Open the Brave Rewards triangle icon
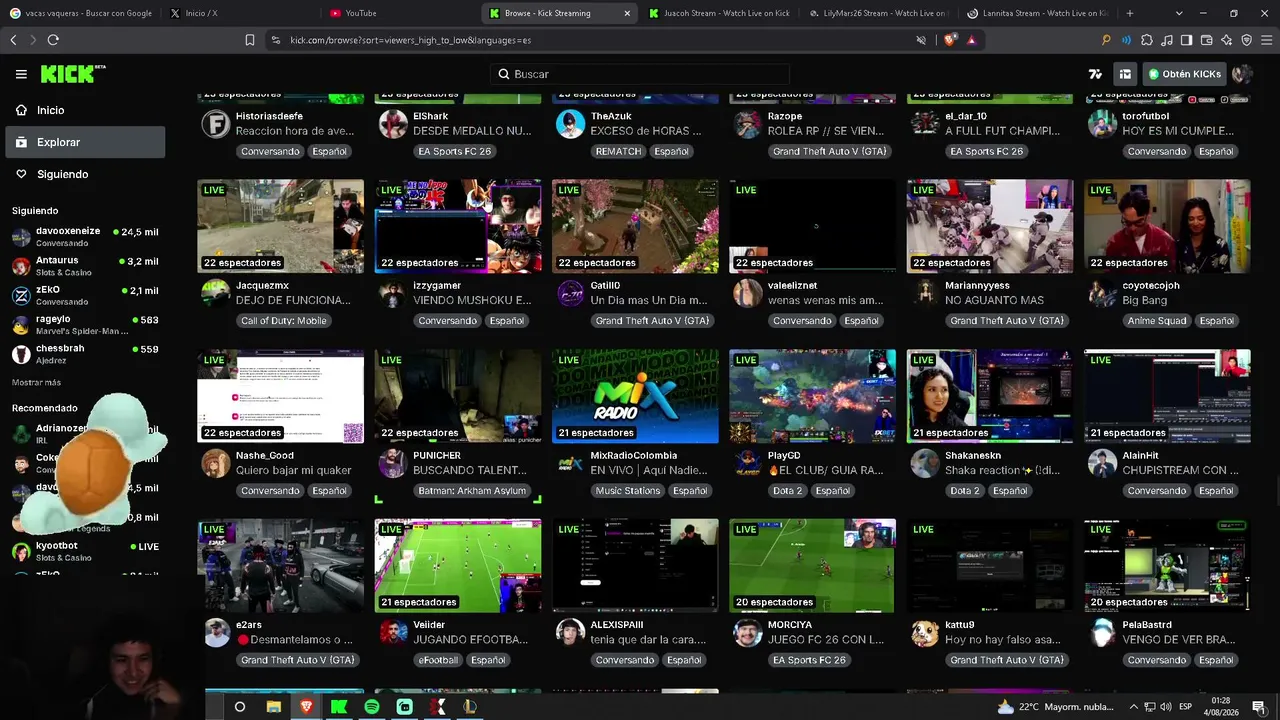 point(971,40)
